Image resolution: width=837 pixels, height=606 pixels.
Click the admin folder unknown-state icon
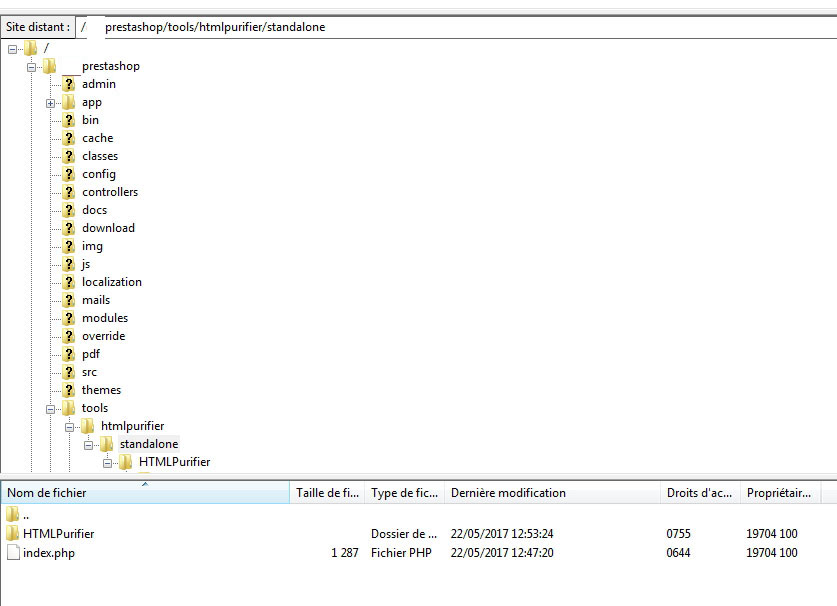coord(68,84)
